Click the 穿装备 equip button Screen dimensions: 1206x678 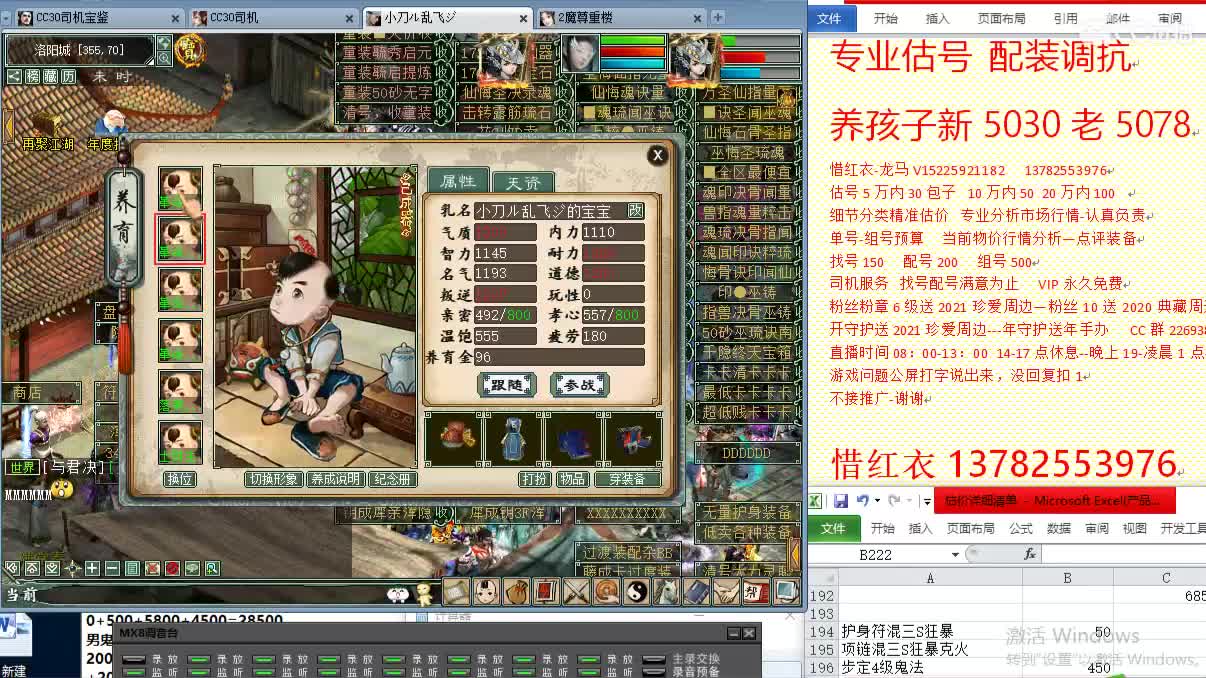click(x=628, y=479)
